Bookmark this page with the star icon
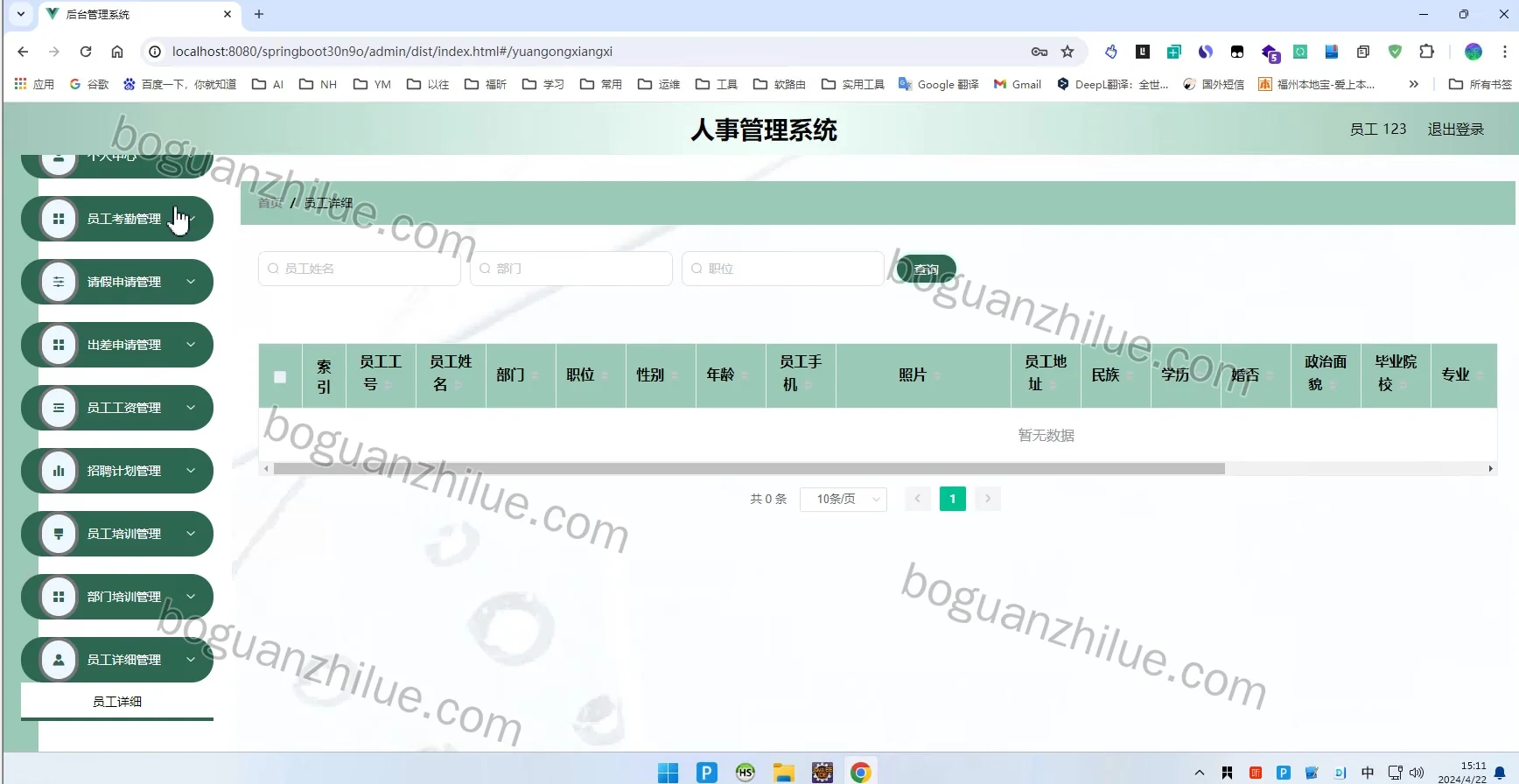 1067,52
